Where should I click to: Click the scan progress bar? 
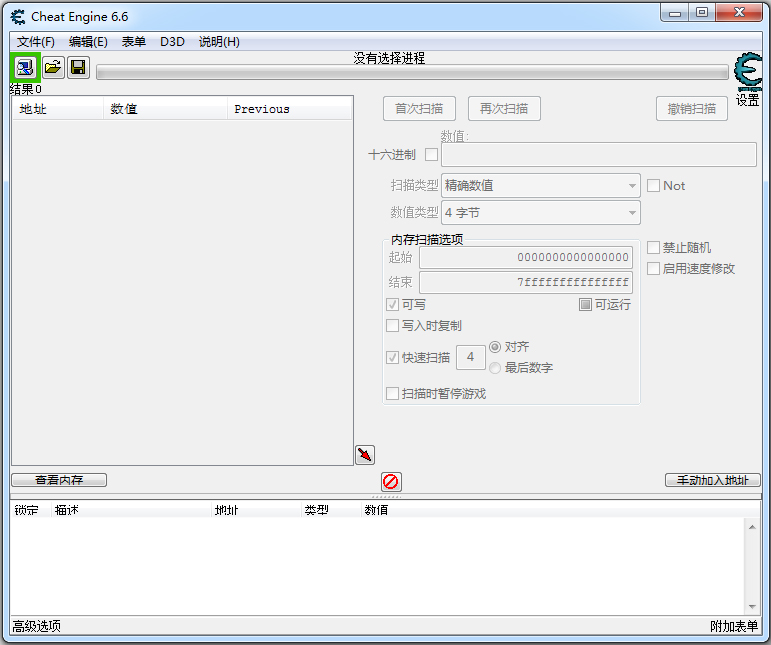pyautogui.click(x=412, y=73)
